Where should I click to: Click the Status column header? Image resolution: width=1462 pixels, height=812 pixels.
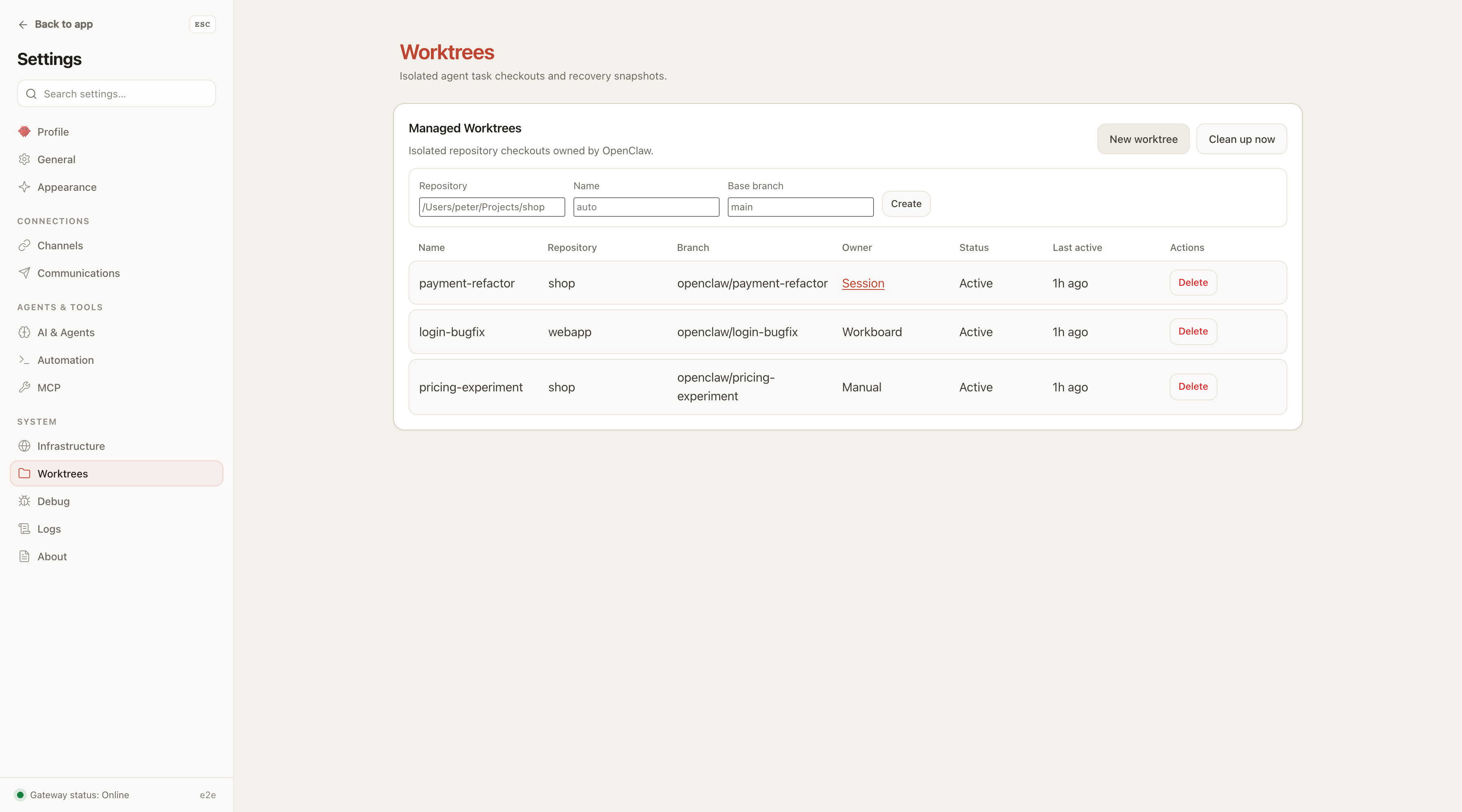tap(973, 247)
